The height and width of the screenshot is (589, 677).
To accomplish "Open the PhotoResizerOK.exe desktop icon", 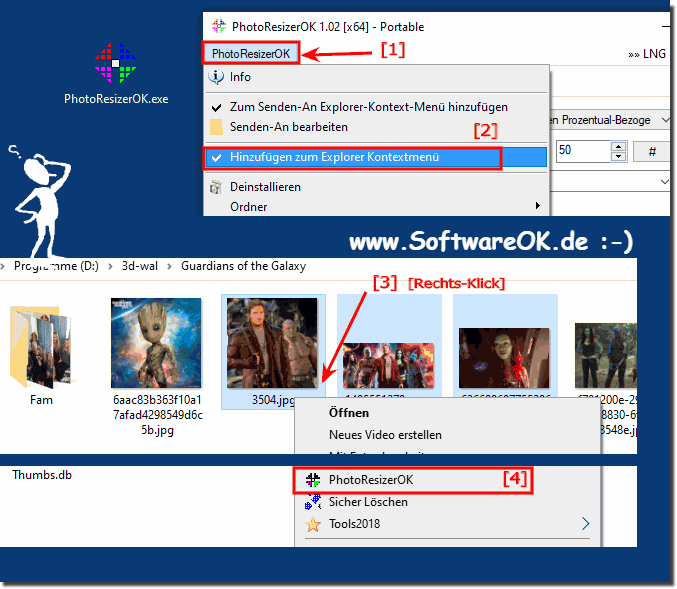I will pos(115,74).
